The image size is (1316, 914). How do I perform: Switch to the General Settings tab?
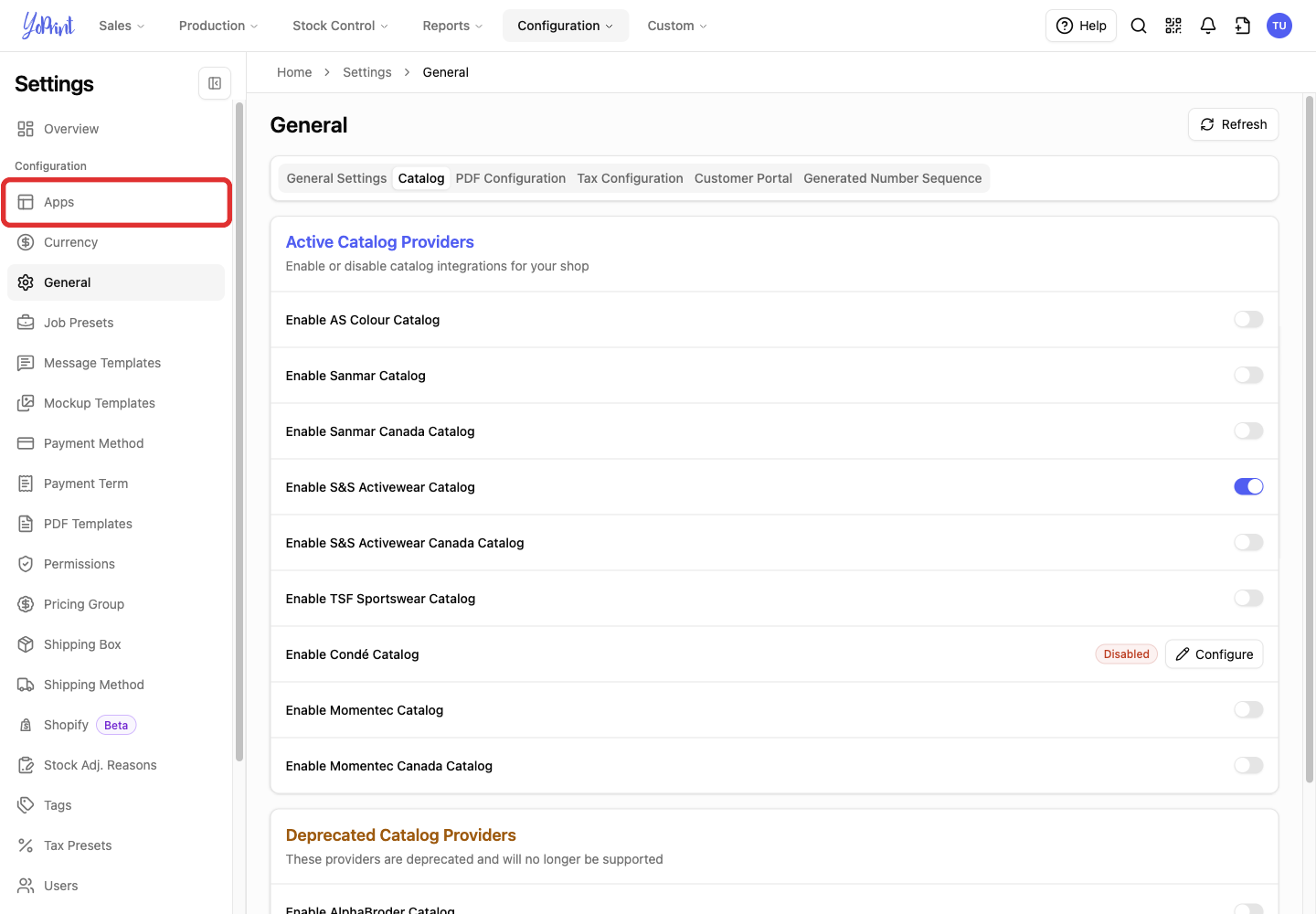tap(336, 178)
